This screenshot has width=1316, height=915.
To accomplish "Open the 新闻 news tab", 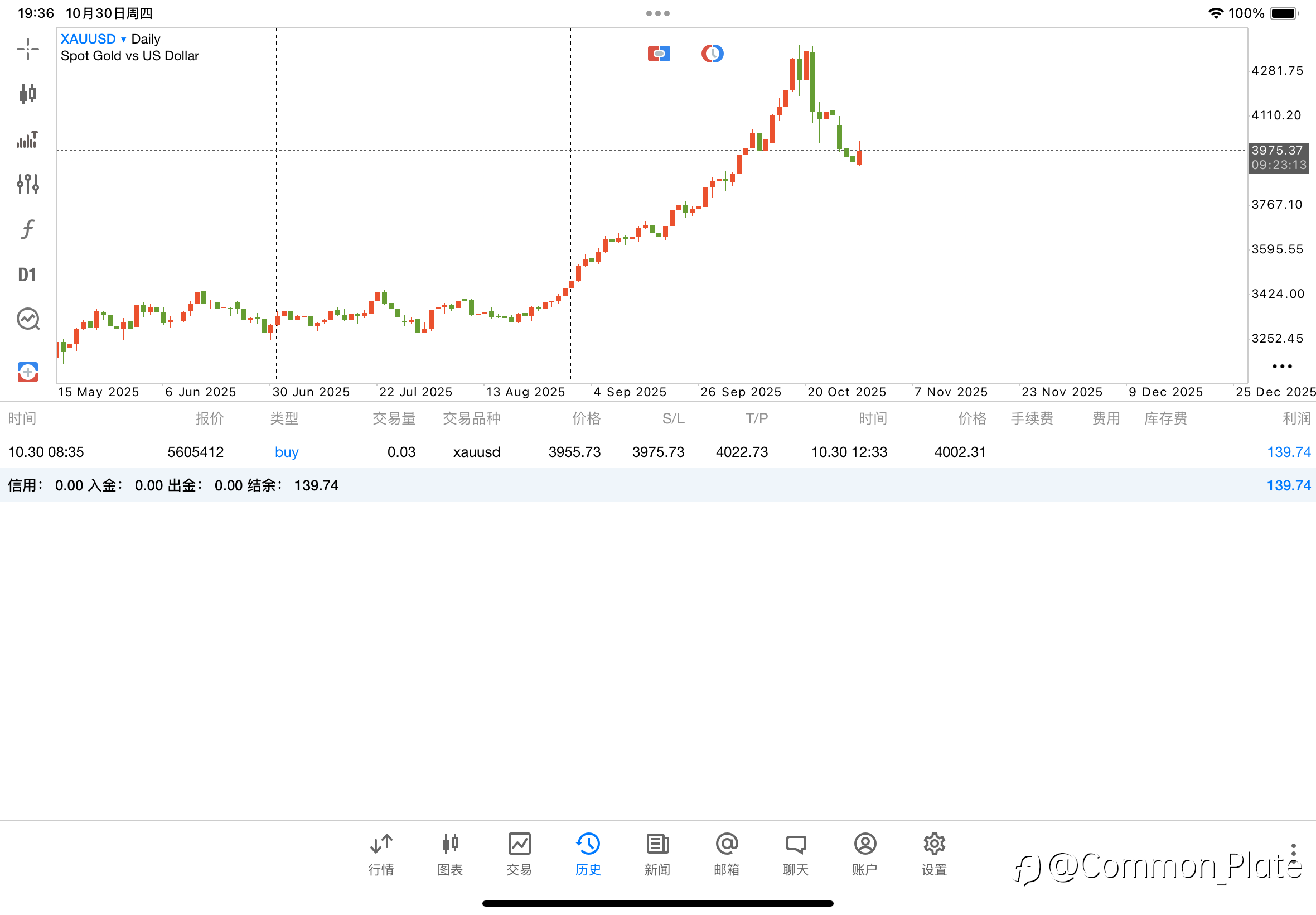I will (657, 854).
